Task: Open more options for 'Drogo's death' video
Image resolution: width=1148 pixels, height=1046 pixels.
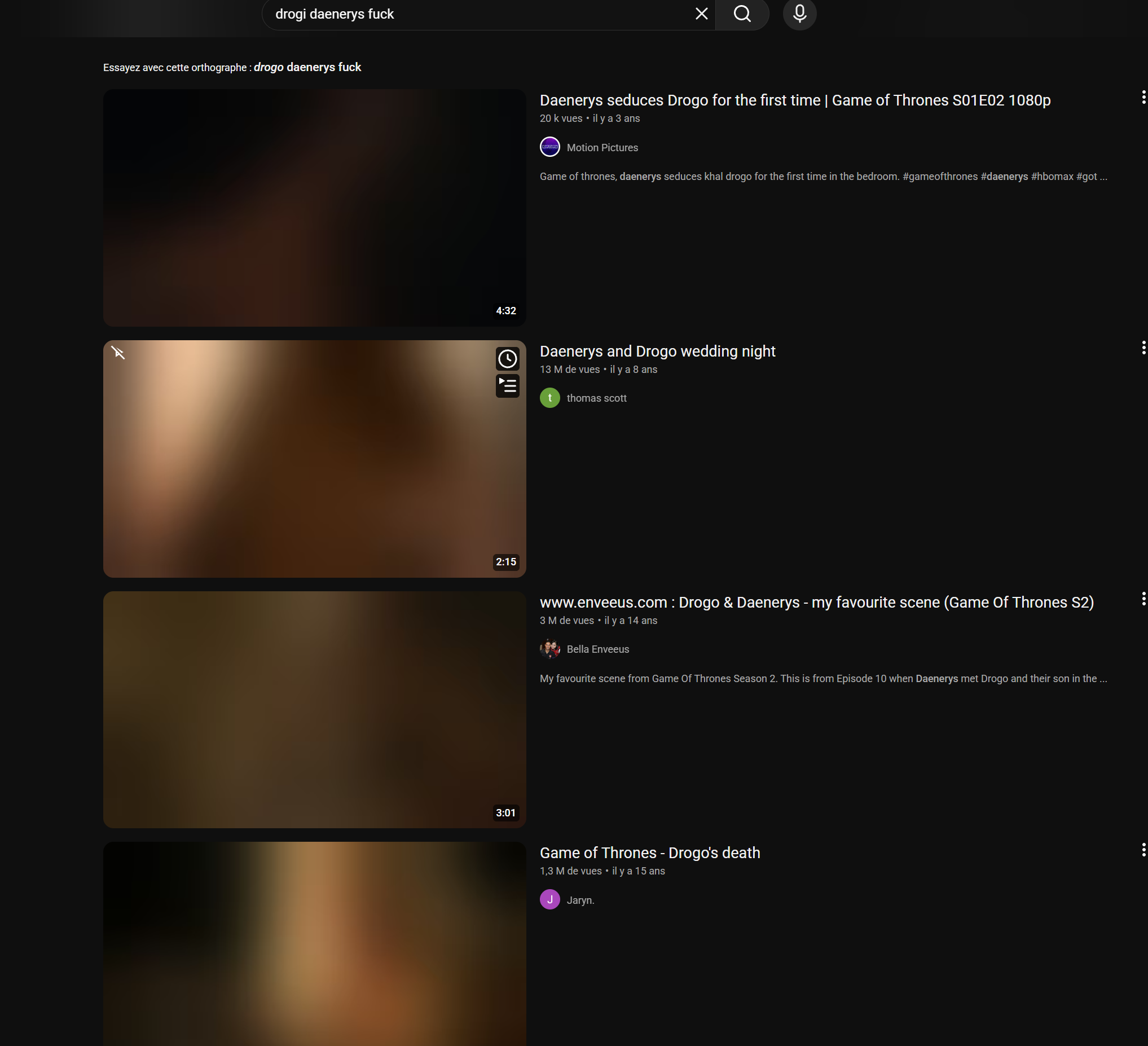Action: [1143, 850]
